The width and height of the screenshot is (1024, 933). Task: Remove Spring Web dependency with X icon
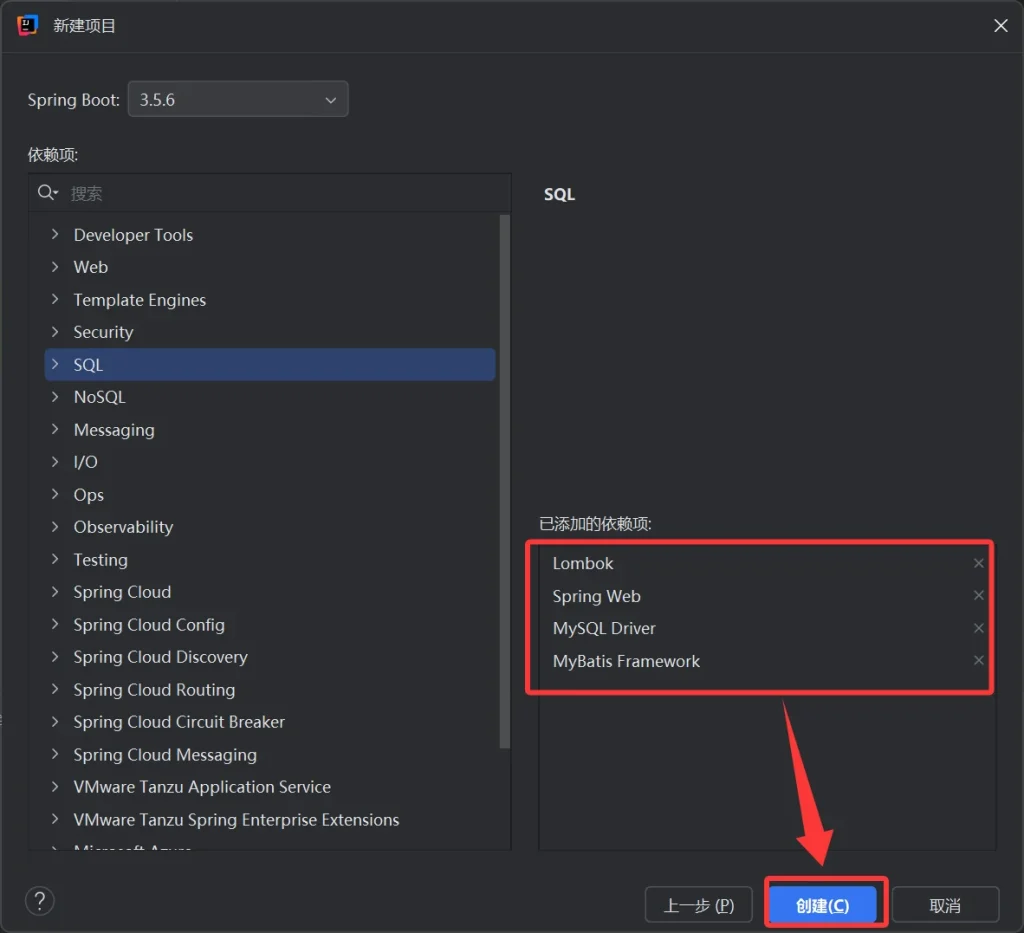[x=978, y=596]
